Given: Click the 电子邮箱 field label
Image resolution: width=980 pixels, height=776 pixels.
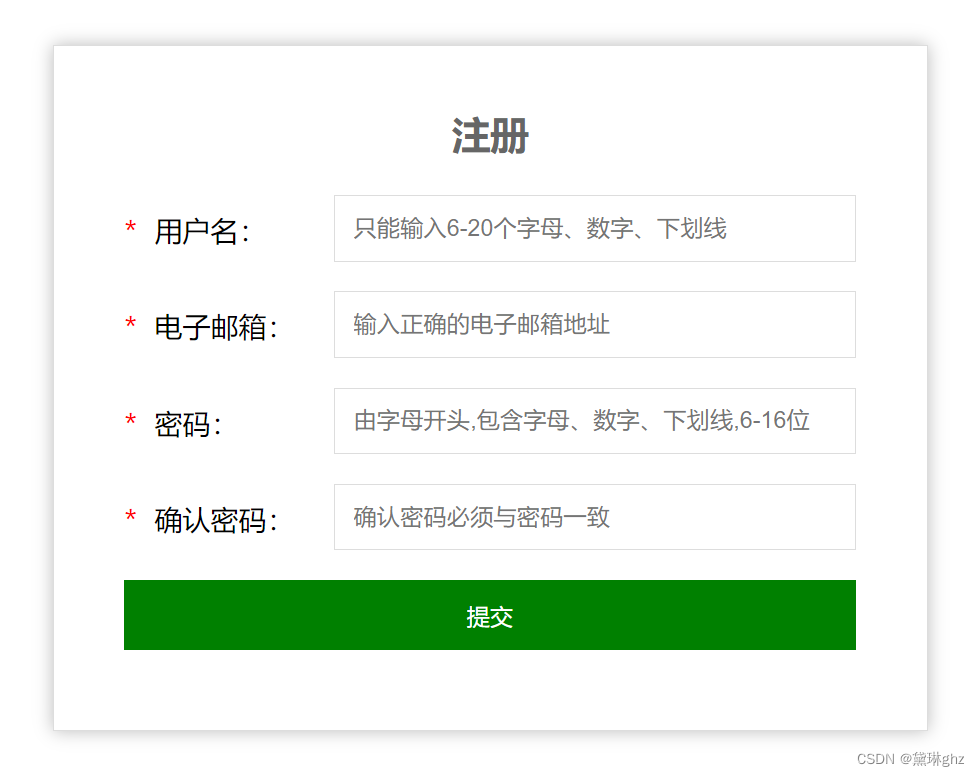Looking at the screenshot, I should click(211, 326).
